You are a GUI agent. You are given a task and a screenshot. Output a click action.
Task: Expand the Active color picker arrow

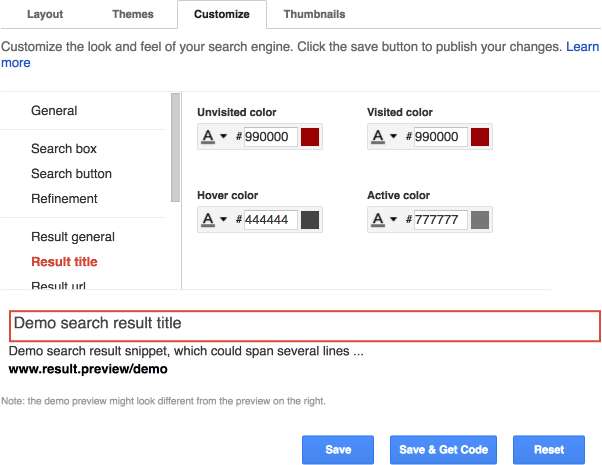tap(394, 220)
